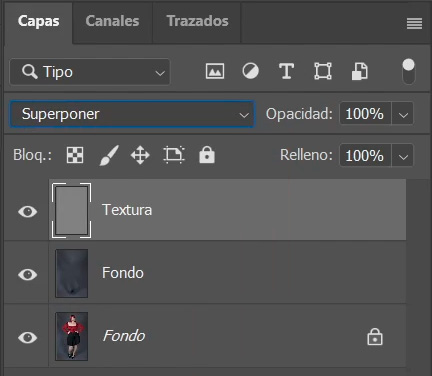432x376 pixels.
Task: Toggle visibility of locked Fondo background layer
Action: (x=27, y=337)
